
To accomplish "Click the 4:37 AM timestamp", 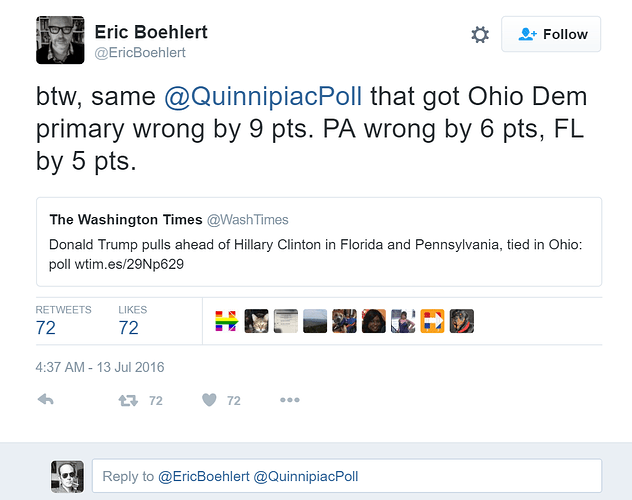I will click(100, 367).
